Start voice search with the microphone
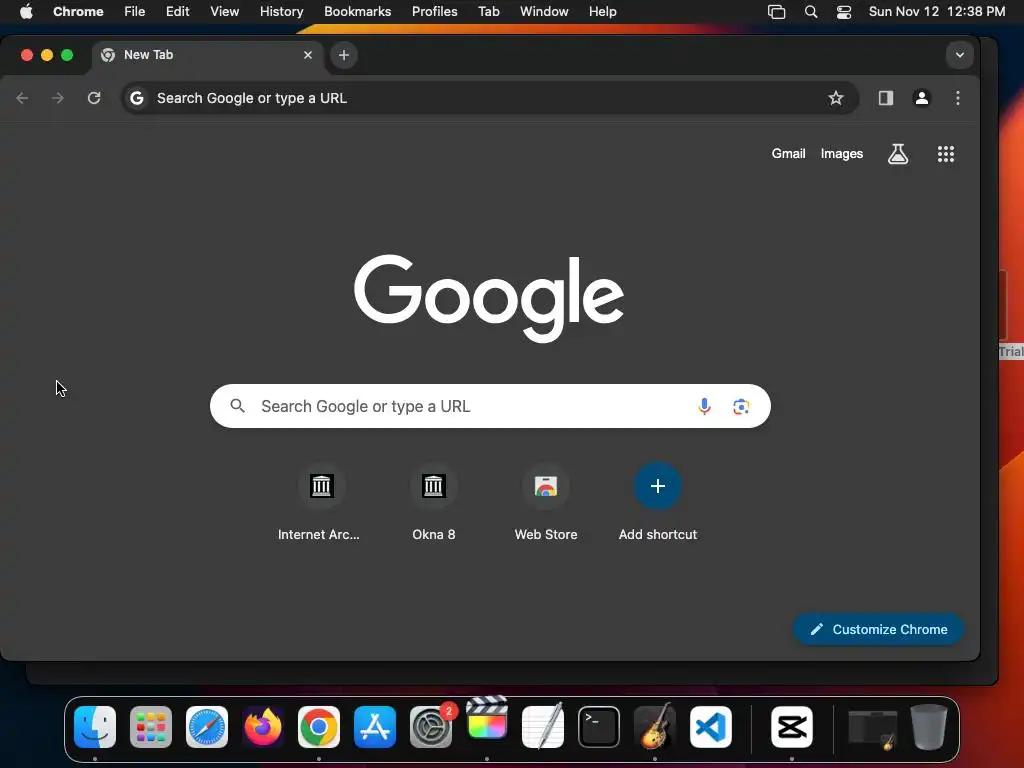The width and height of the screenshot is (1024, 768). click(704, 406)
